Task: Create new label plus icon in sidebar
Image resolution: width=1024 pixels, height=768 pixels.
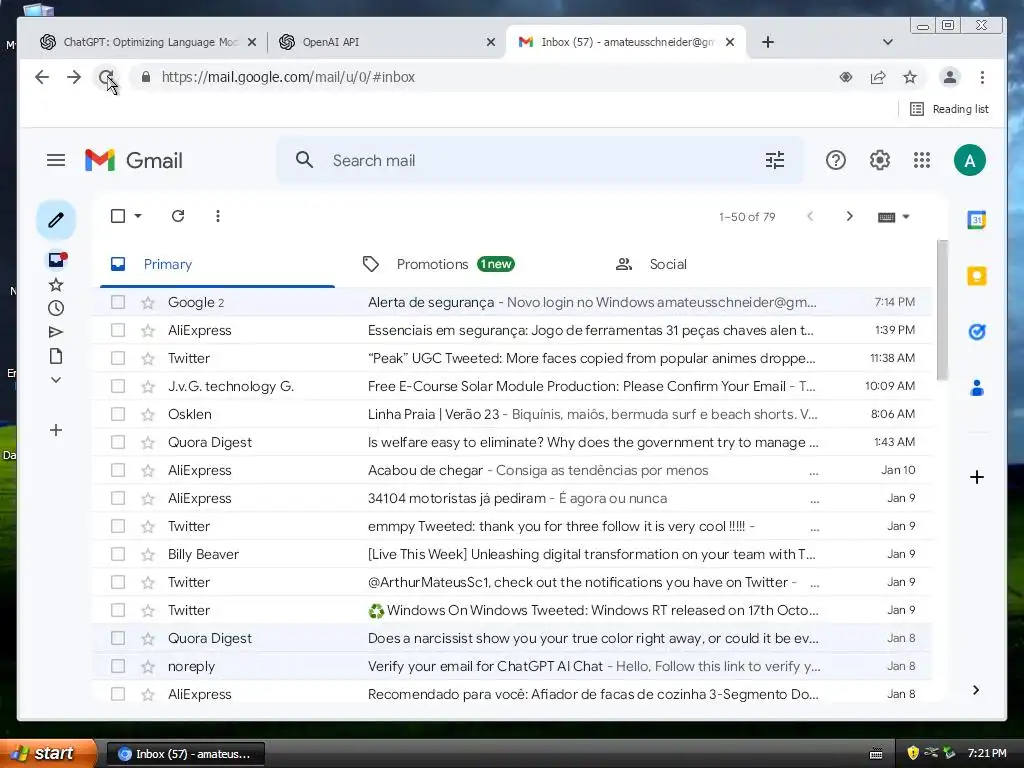Action: click(56, 430)
